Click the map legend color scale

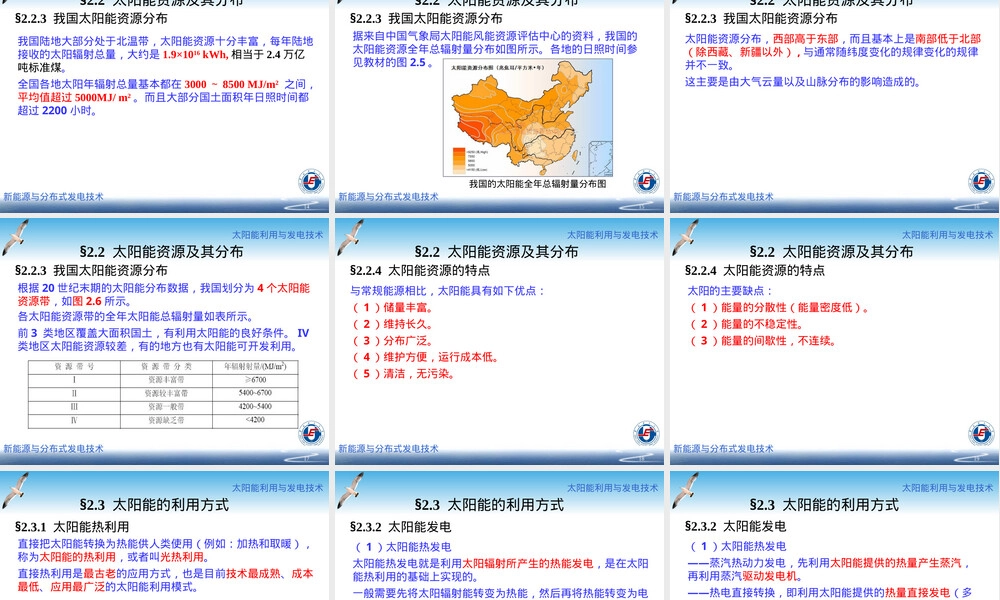point(460,160)
